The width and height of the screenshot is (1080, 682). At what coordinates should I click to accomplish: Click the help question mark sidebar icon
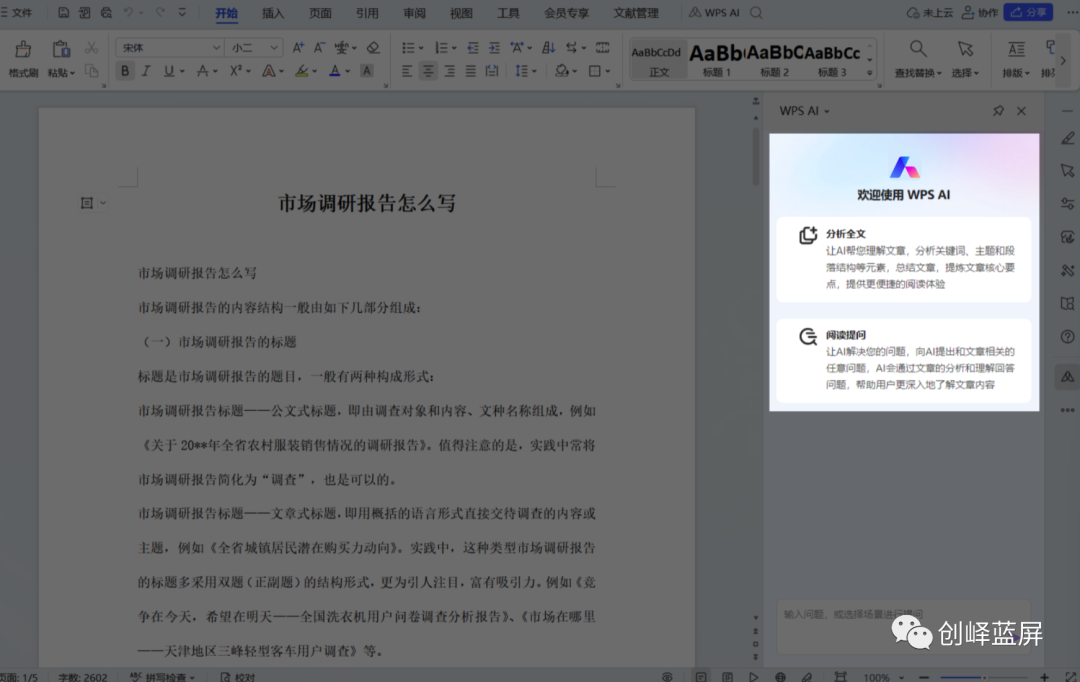tap(1068, 337)
